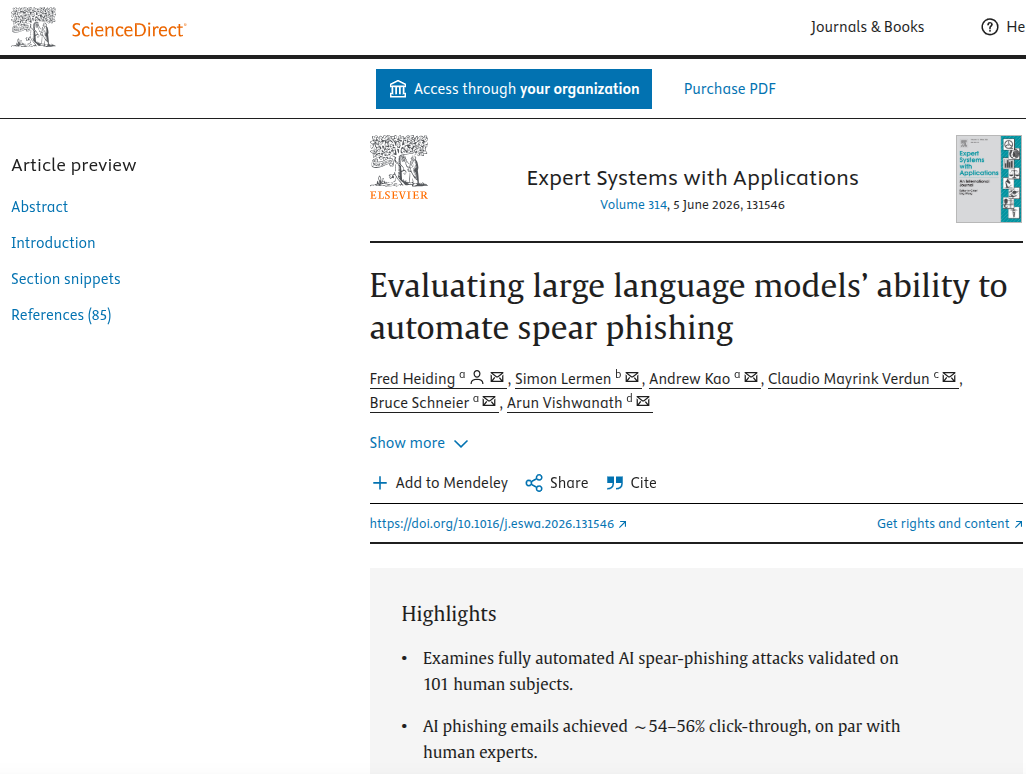Navigate to Section snippets
This screenshot has width=1026, height=774.
point(66,279)
